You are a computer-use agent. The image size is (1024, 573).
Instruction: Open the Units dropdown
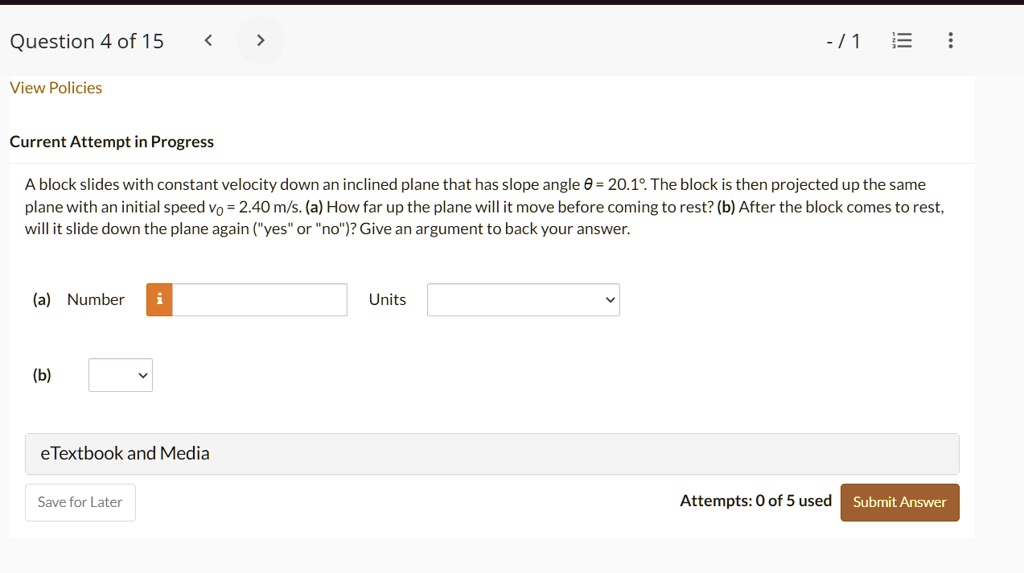click(523, 299)
